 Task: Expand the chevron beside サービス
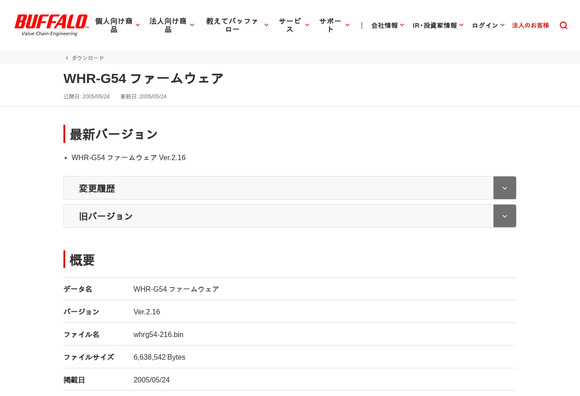307,25
